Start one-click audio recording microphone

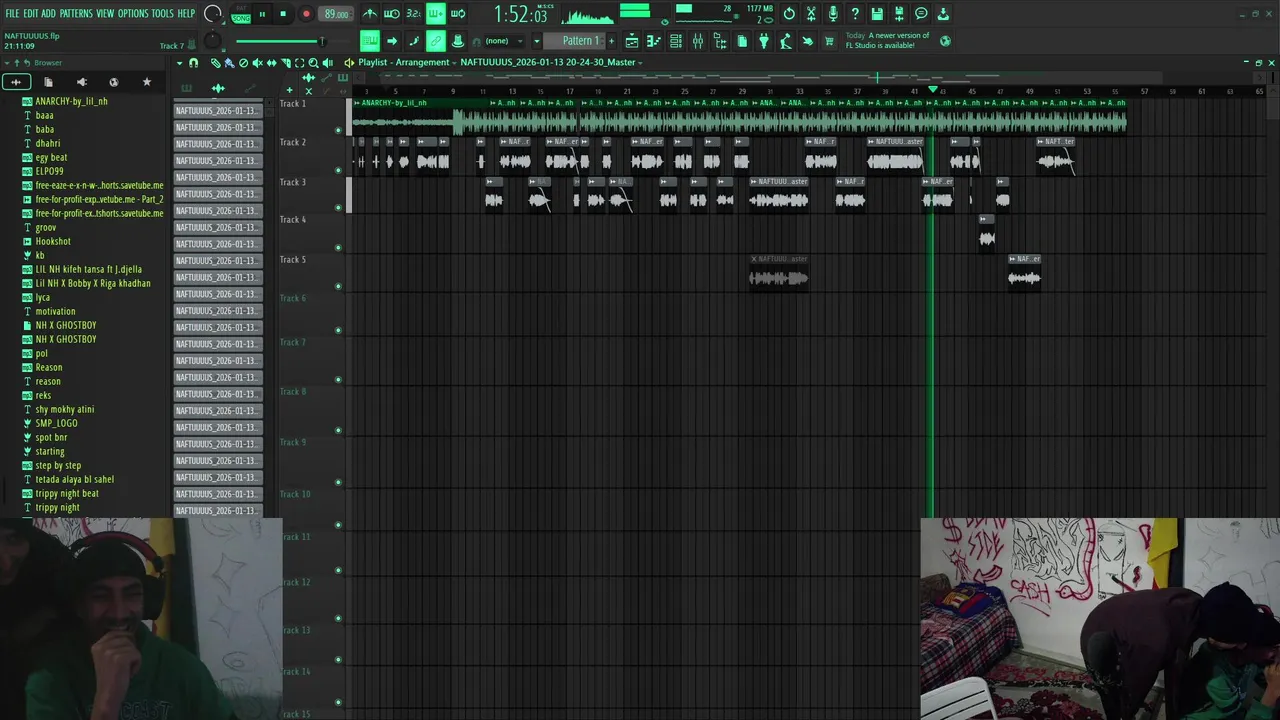(833, 14)
